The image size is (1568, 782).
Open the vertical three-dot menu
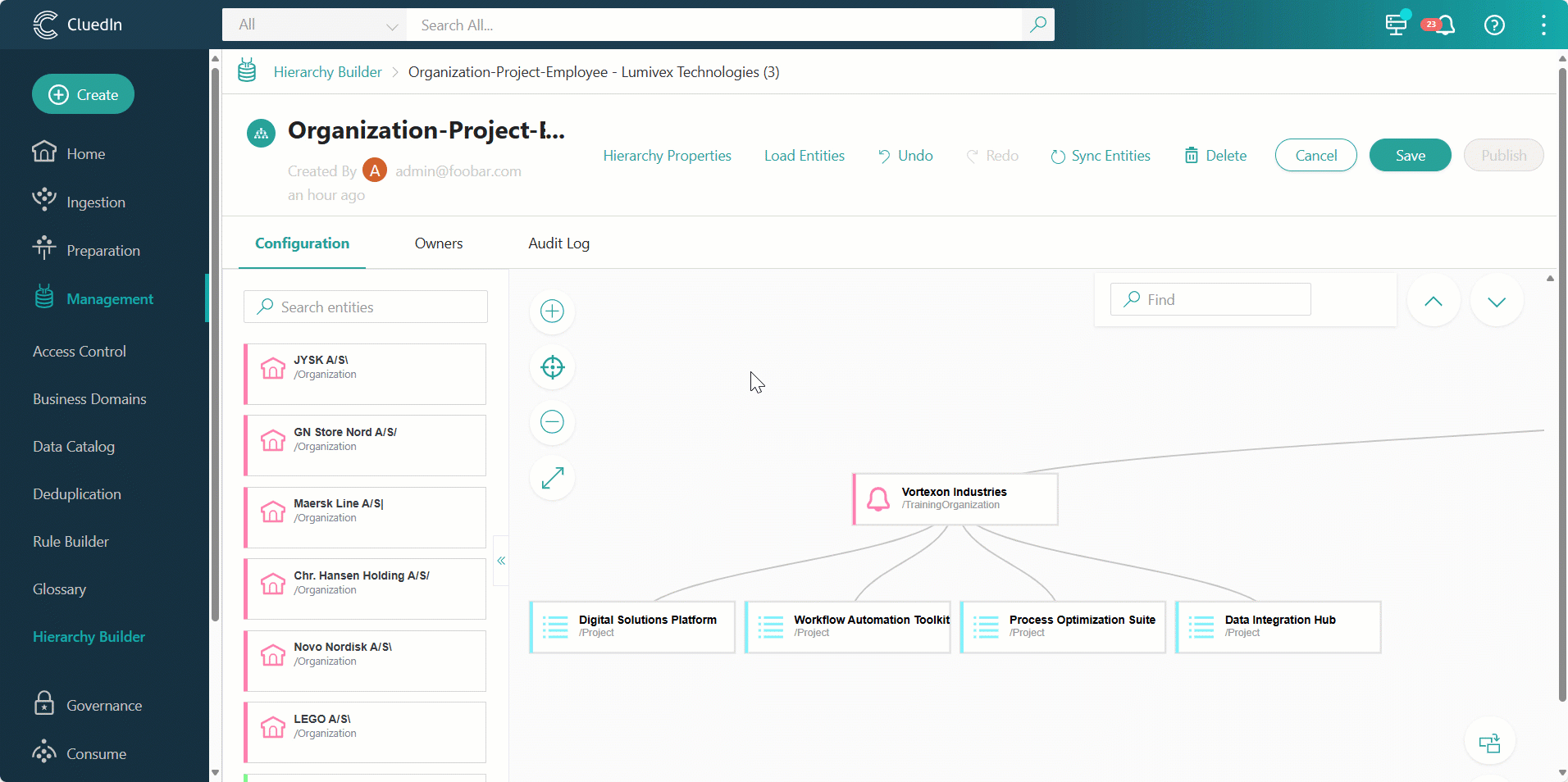point(1543,25)
